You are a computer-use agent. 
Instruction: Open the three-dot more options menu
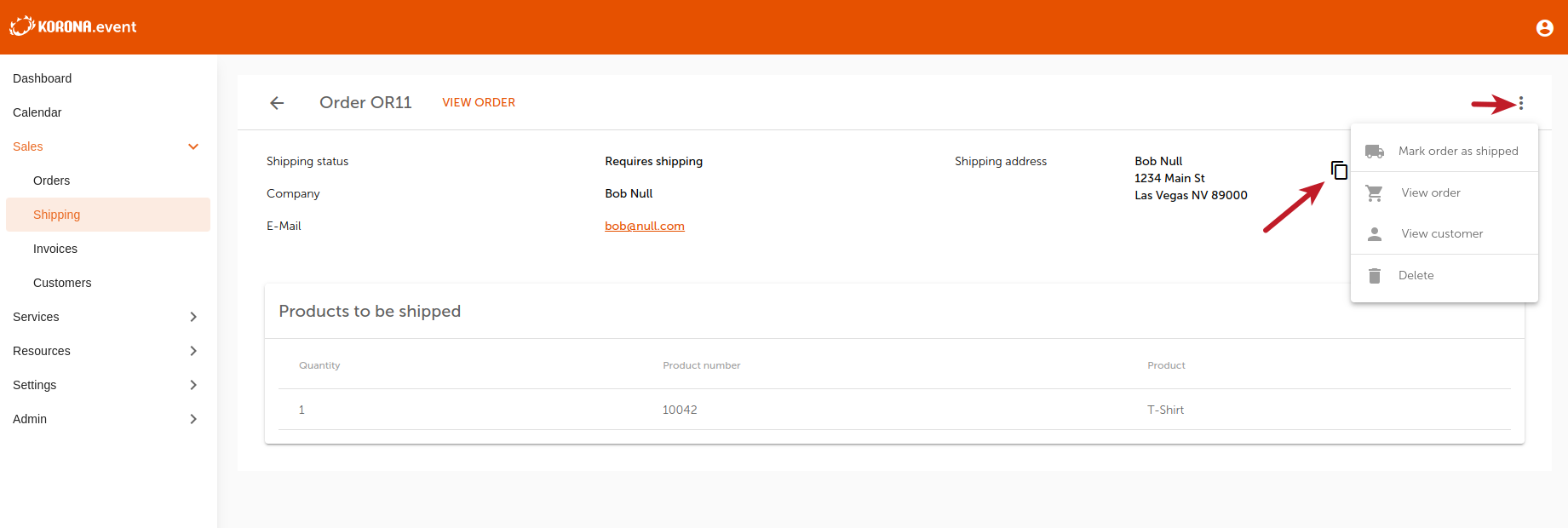(x=1520, y=103)
